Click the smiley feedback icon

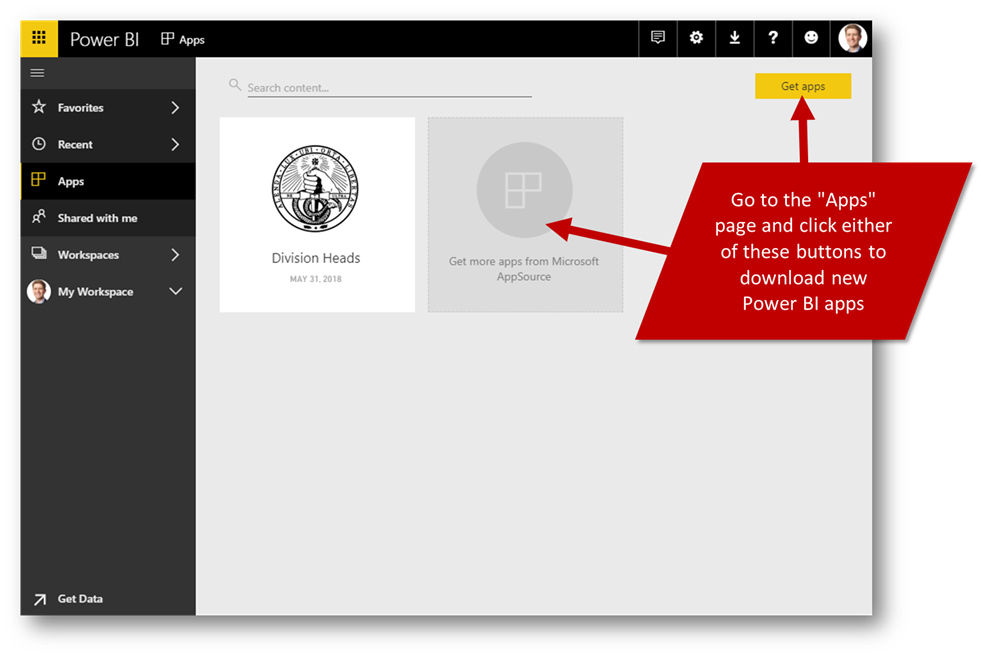coord(811,38)
